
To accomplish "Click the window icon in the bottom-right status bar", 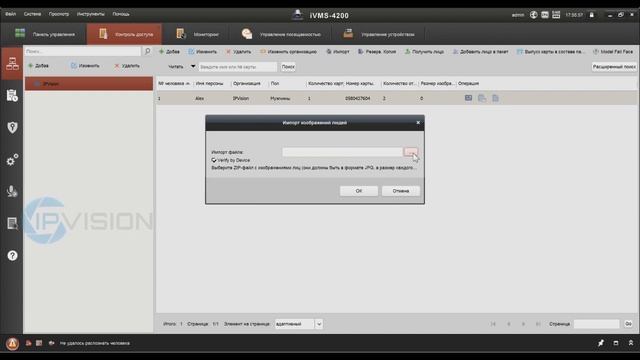I will click(616, 343).
